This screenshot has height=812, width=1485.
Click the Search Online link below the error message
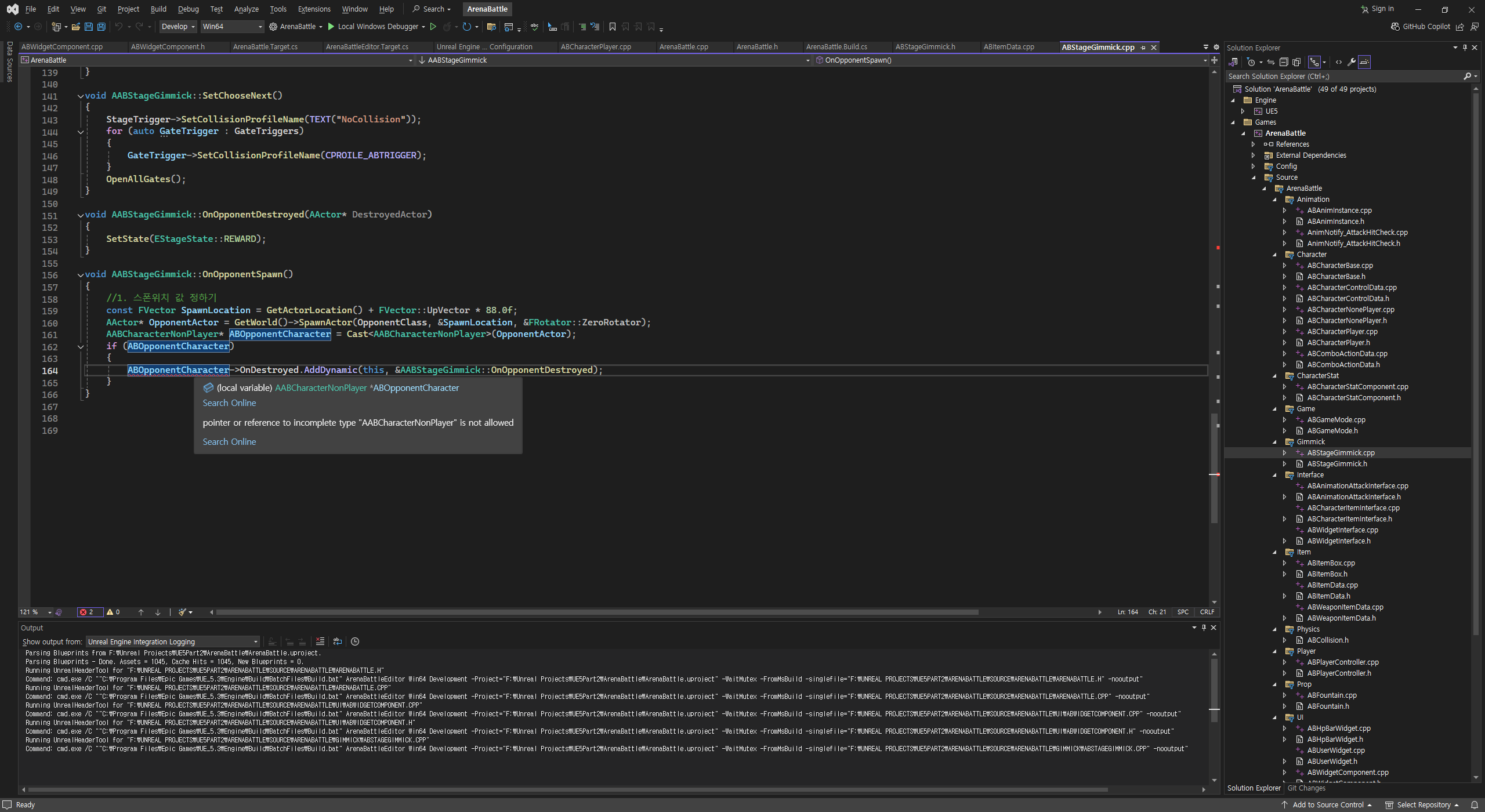tap(229, 442)
